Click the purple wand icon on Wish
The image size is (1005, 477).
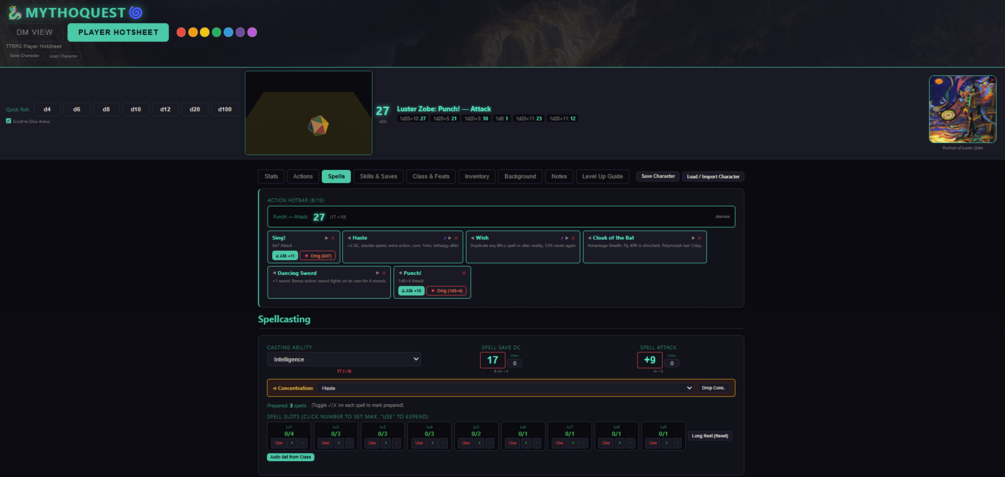[x=561, y=238]
